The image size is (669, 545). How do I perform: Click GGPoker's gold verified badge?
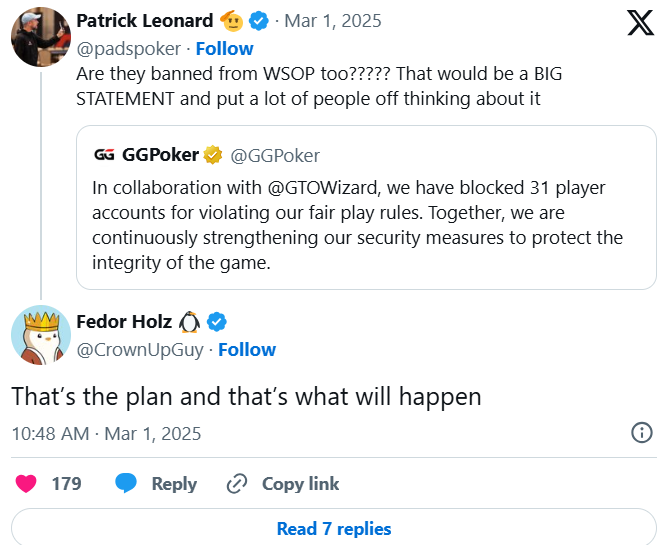[x=212, y=155]
